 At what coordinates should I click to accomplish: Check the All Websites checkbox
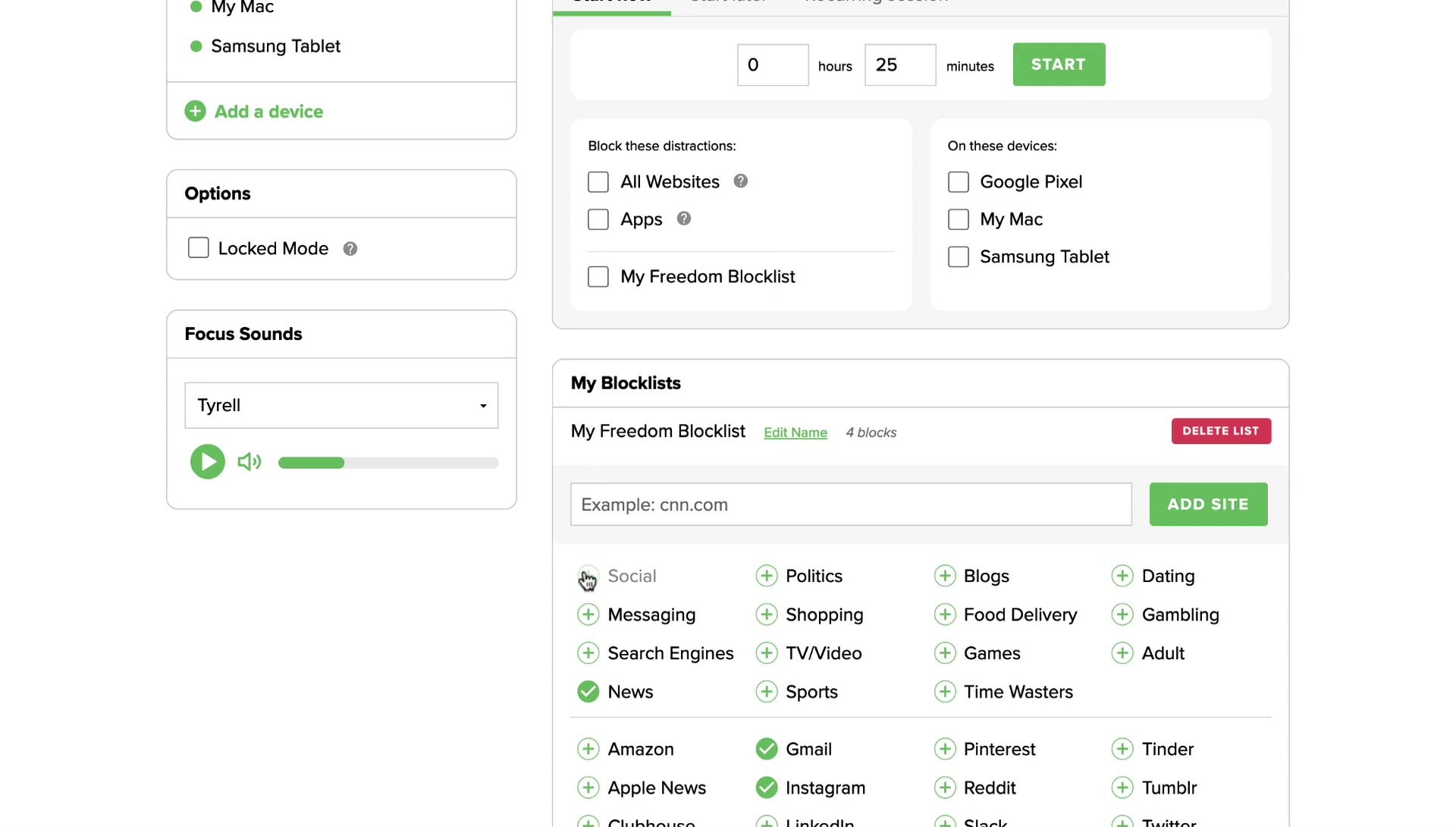(598, 182)
